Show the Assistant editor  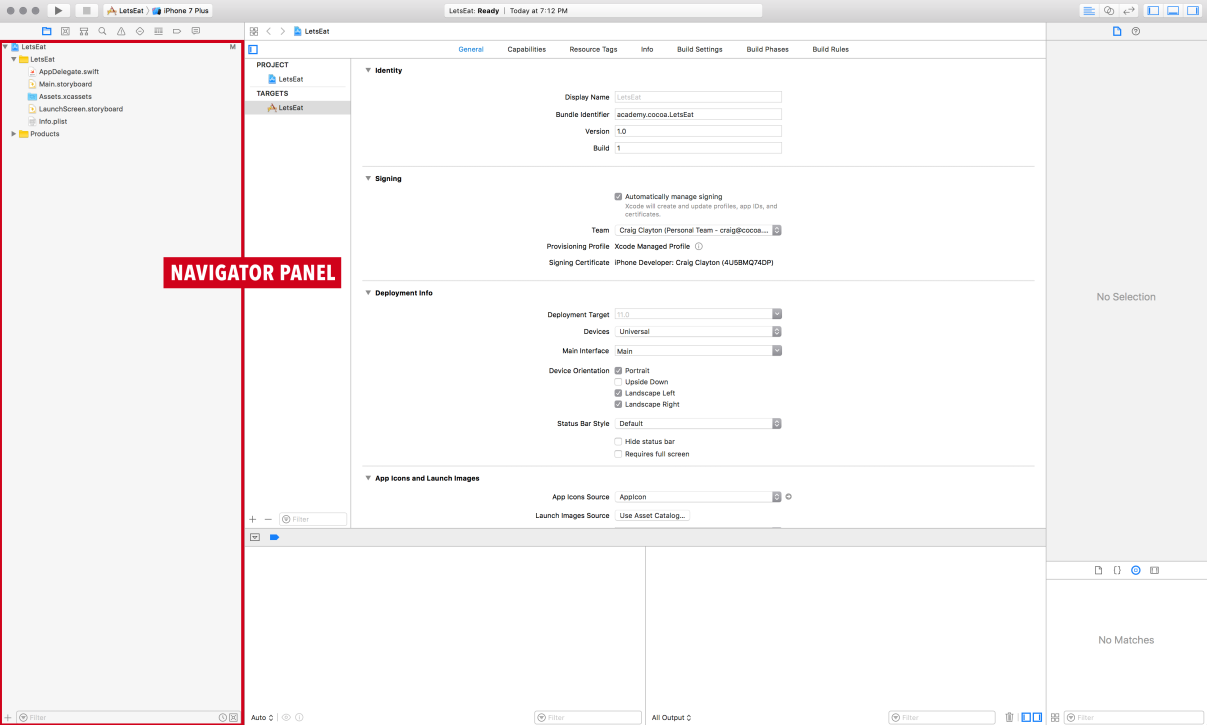pos(1108,10)
